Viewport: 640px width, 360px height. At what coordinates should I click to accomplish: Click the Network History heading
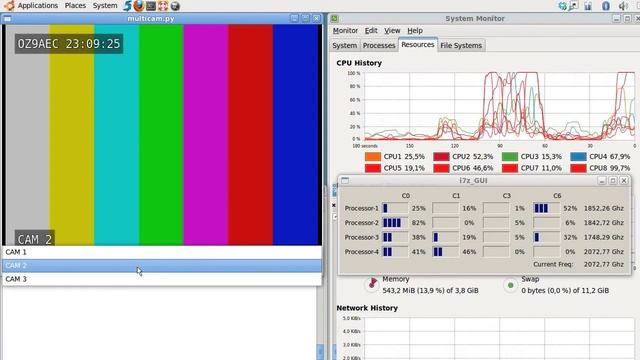pyautogui.click(x=367, y=308)
